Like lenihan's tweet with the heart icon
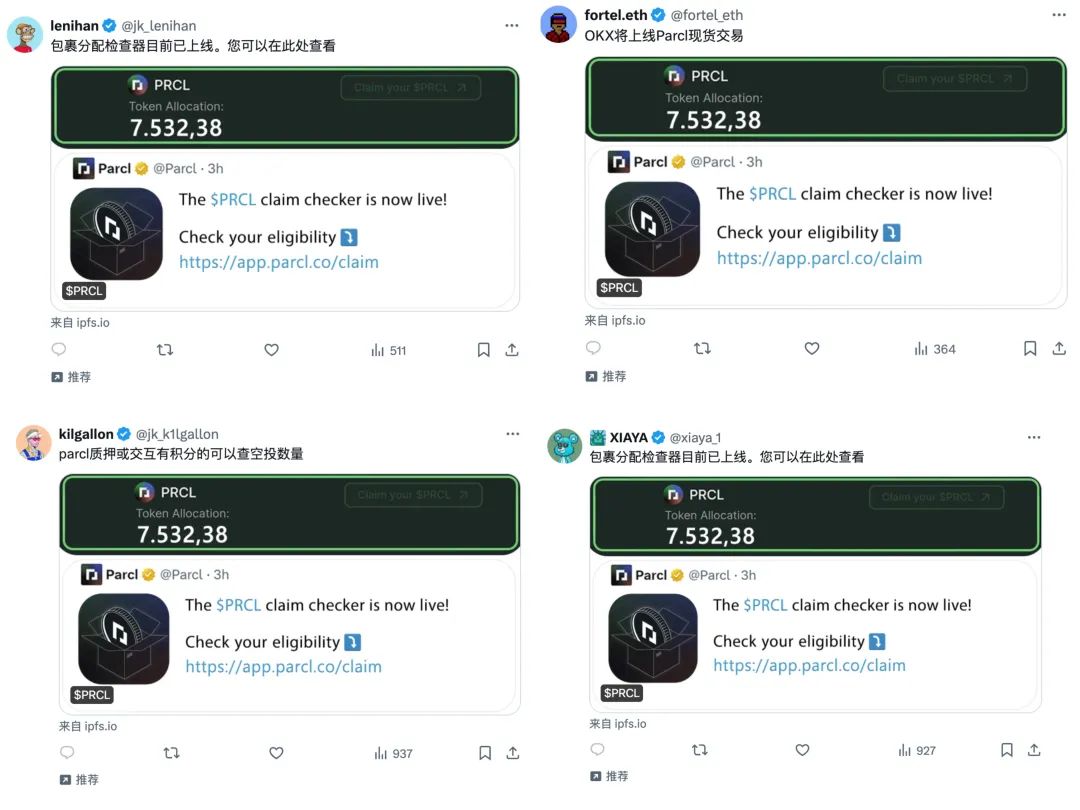The width and height of the screenshot is (1080, 810). (271, 350)
